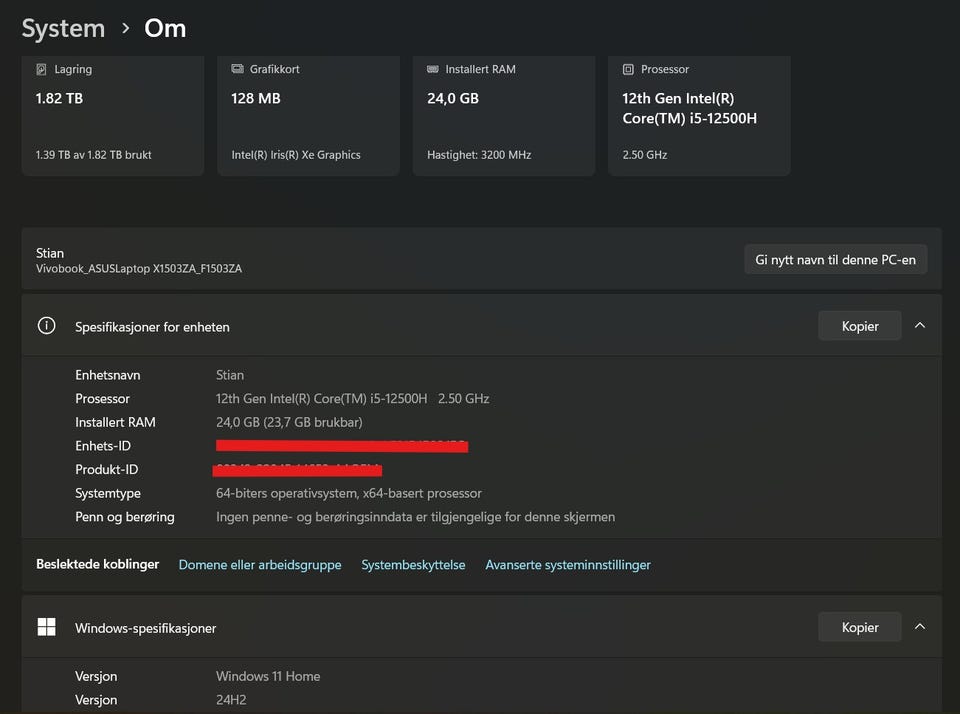Click the Om breadcrumb heading

[165, 28]
